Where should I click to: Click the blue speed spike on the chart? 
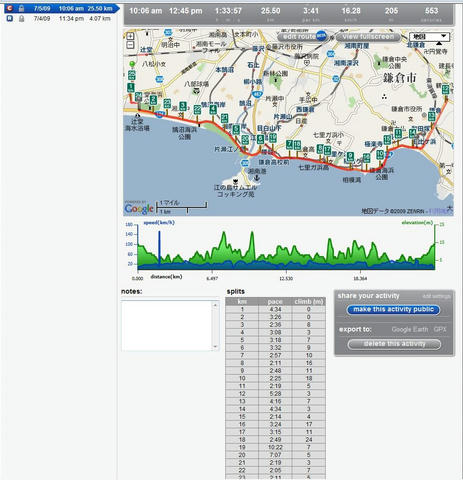159,248
